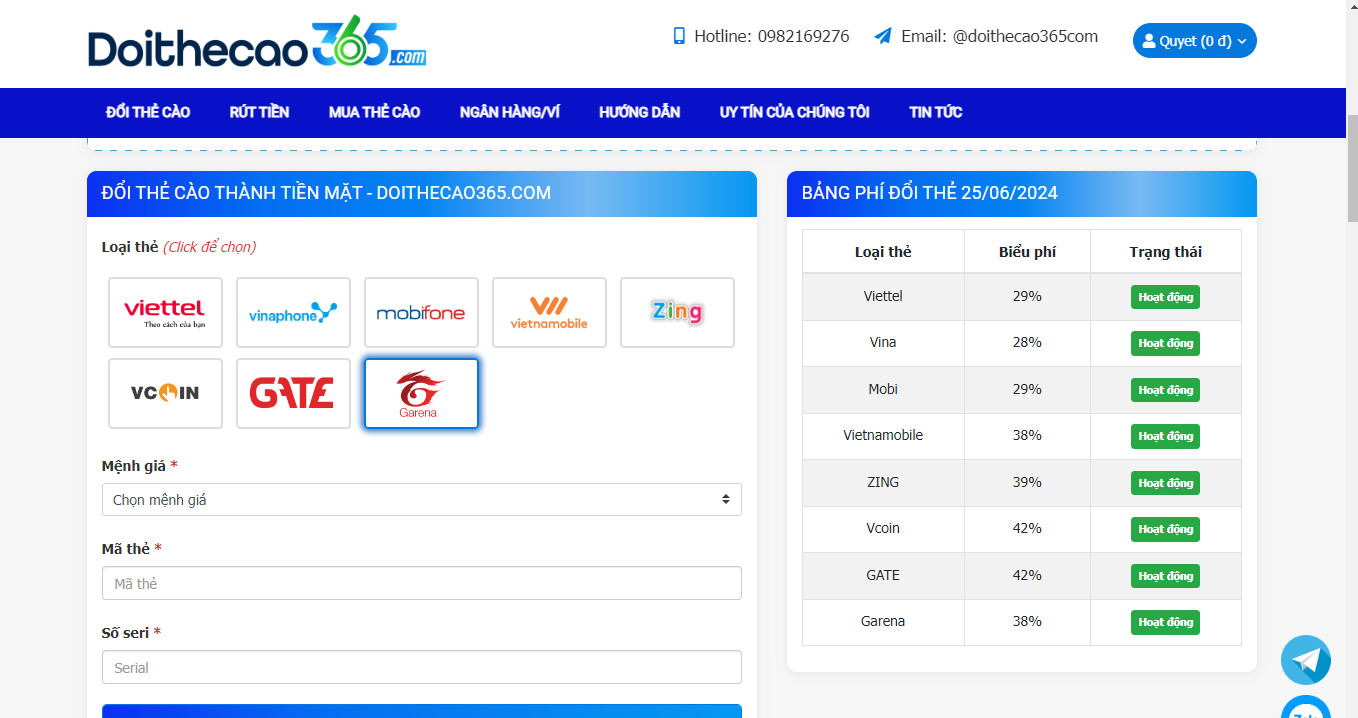Click the Mã thẻ input field
This screenshot has height=718, width=1358.
[x=421, y=583]
